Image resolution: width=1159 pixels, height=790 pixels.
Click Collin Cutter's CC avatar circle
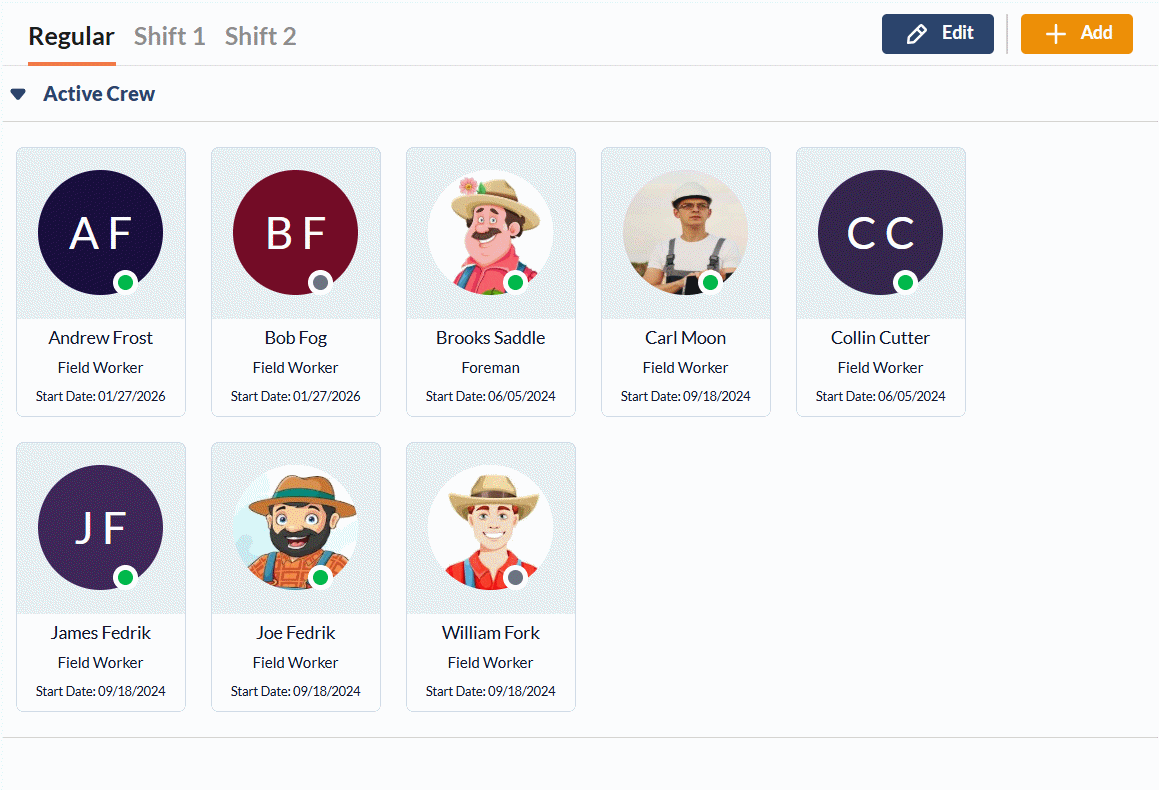(880, 232)
